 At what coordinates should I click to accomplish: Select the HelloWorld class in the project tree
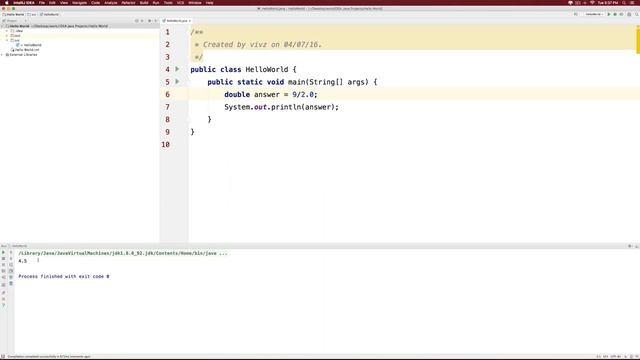click(29, 45)
